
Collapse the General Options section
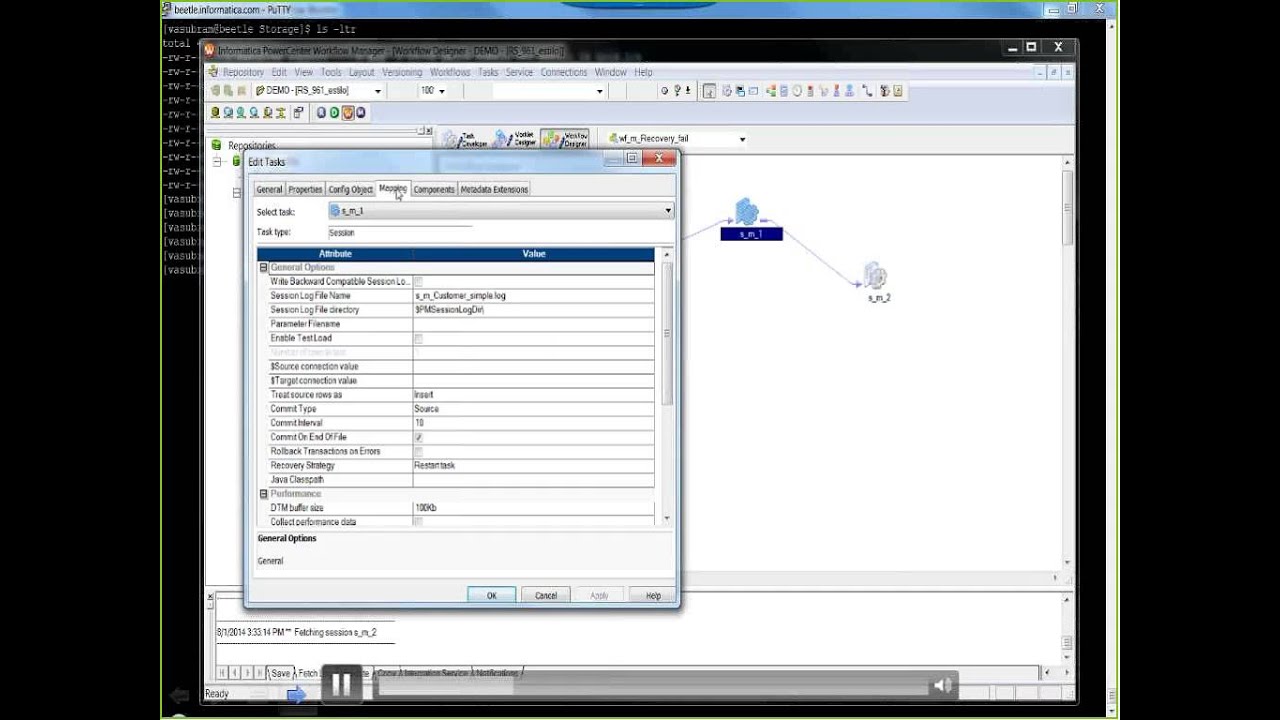(264, 267)
